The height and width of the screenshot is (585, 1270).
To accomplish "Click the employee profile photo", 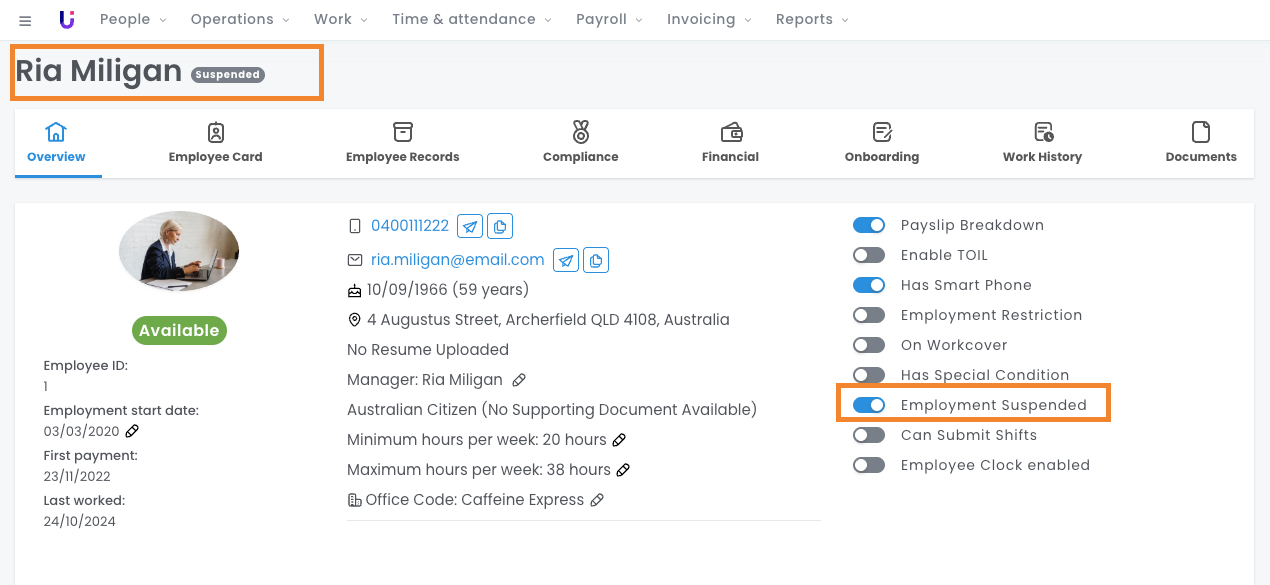I will click(179, 251).
